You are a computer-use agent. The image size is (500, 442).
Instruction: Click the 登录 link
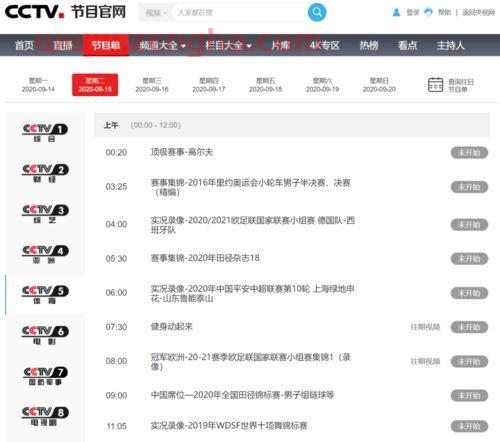click(x=413, y=13)
